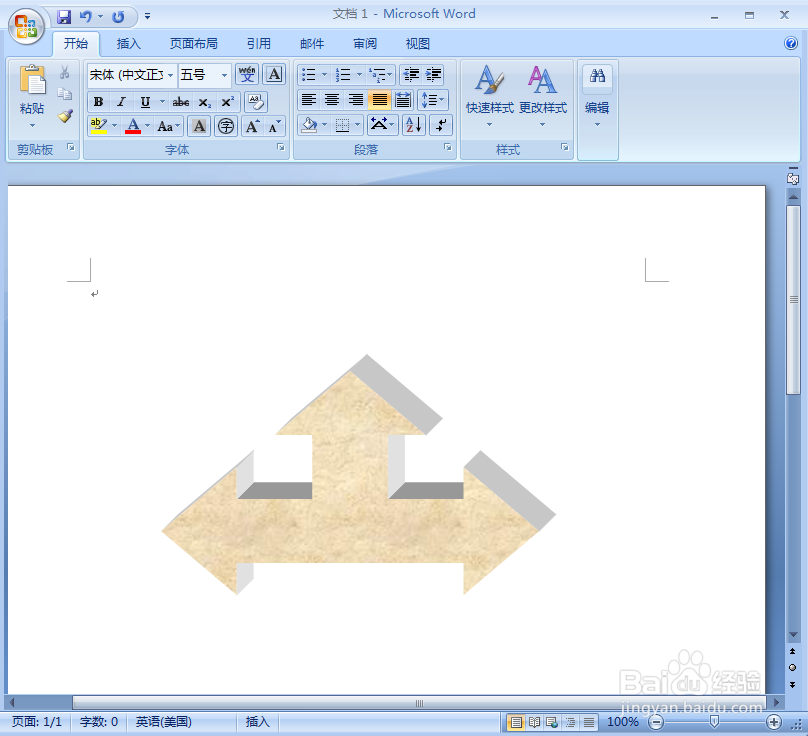Image resolution: width=808 pixels, height=736 pixels.
Task: Sort text with A-Z icon
Action: [x=414, y=125]
